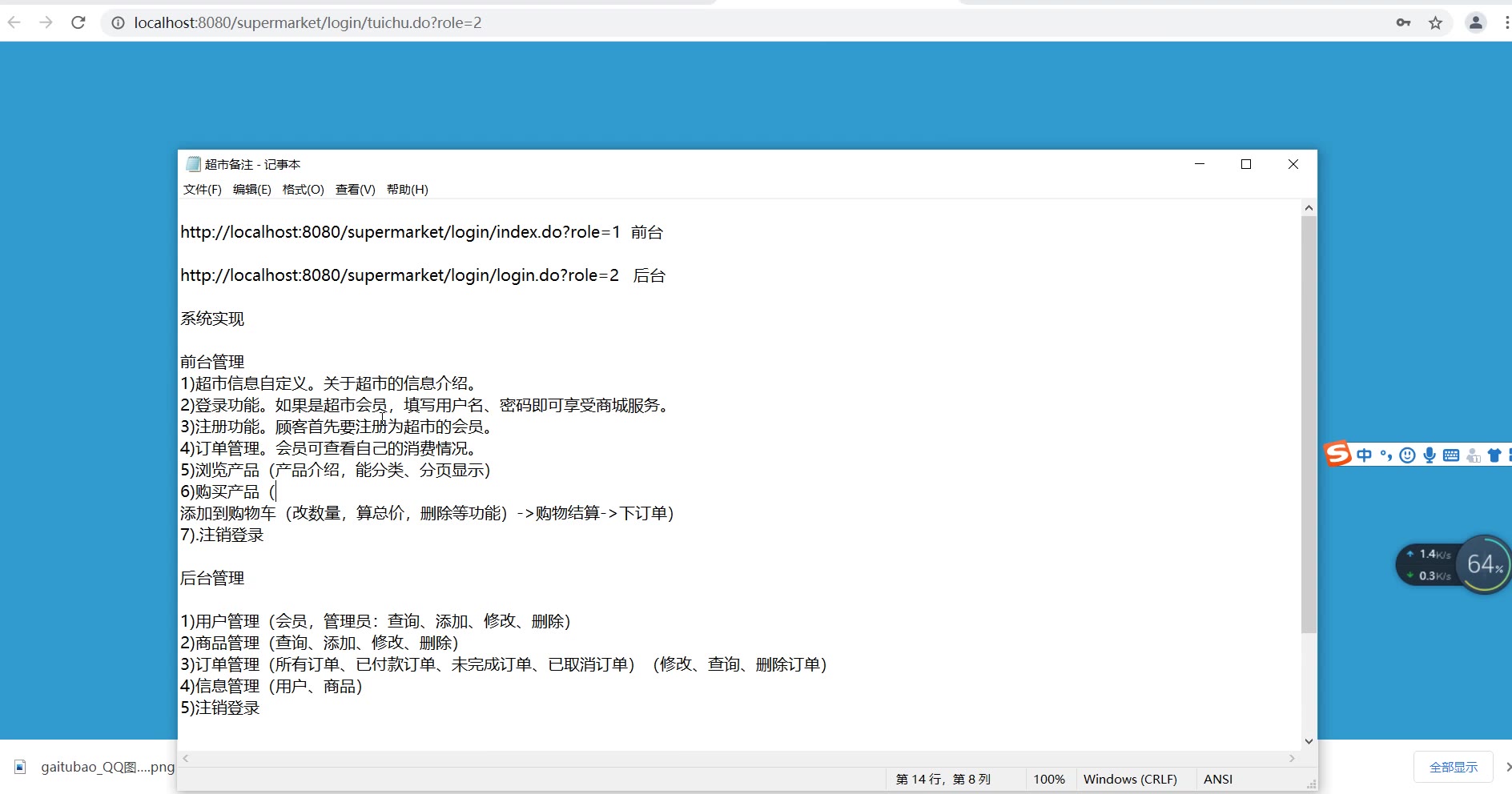Image resolution: width=1512 pixels, height=794 pixels.
Task: Click the Notepad icon in the title bar
Action: [193, 164]
